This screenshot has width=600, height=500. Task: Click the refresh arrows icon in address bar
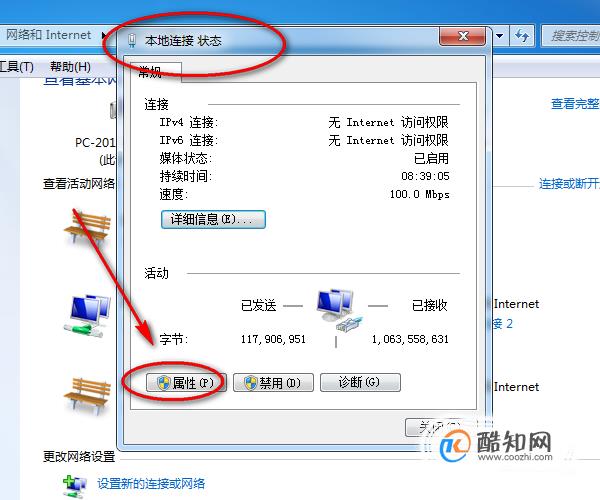click(522, 36)
